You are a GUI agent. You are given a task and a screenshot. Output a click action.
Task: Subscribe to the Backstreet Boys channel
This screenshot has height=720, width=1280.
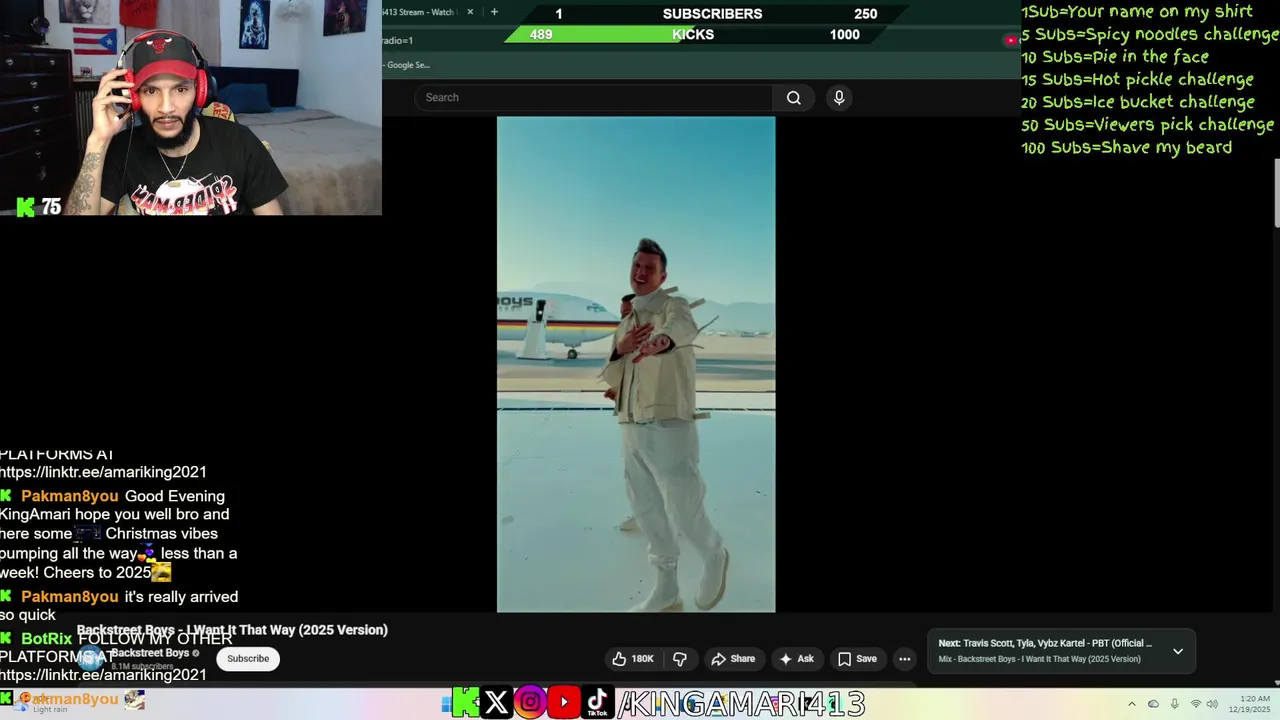[x=248, y=658]
